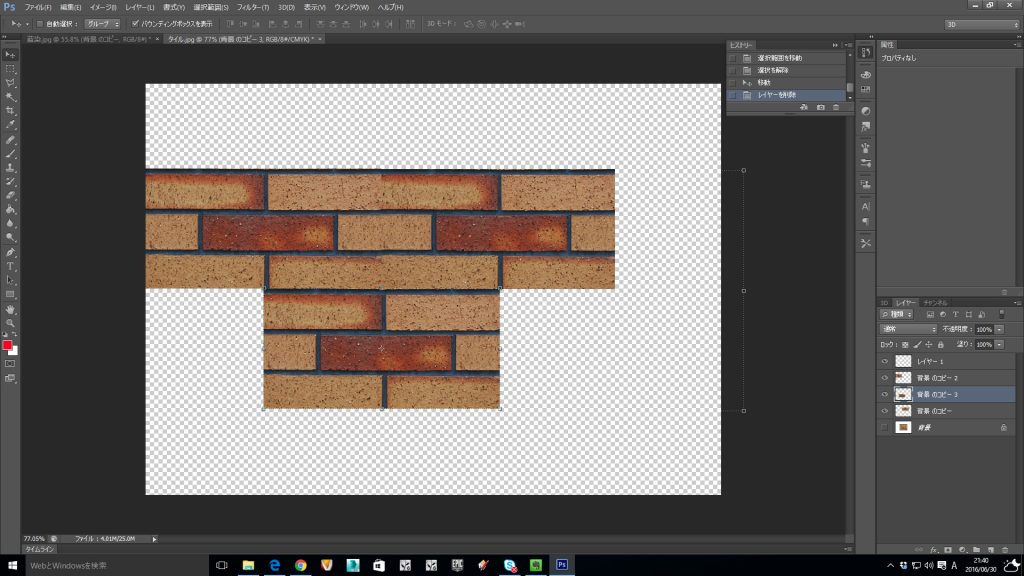The height and width of the screenshot is (576, 1024).
Task: Click the fx layer style icon
Action: [x=932, y=549]
